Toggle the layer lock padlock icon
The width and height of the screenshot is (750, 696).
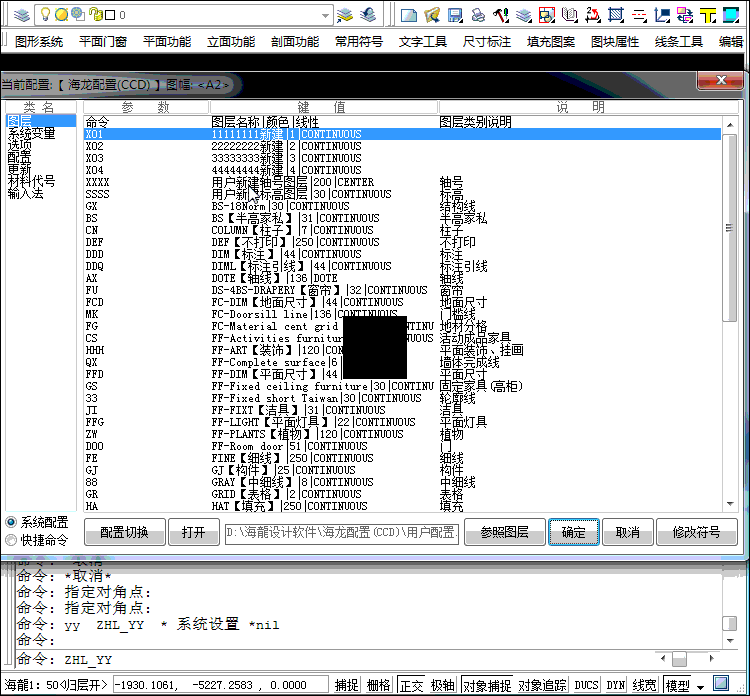click(x=96, y=14)
